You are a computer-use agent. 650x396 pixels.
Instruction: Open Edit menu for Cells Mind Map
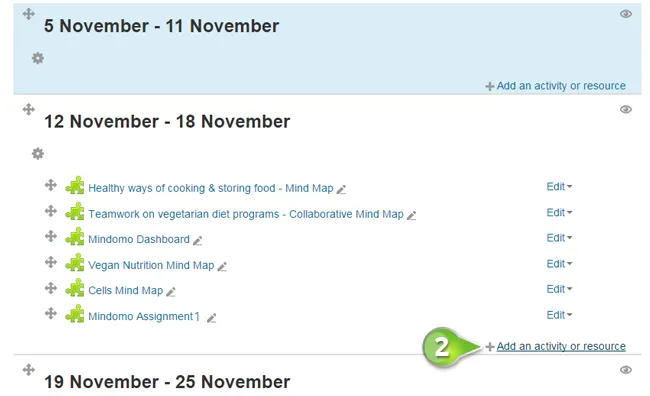coord(559,289)
